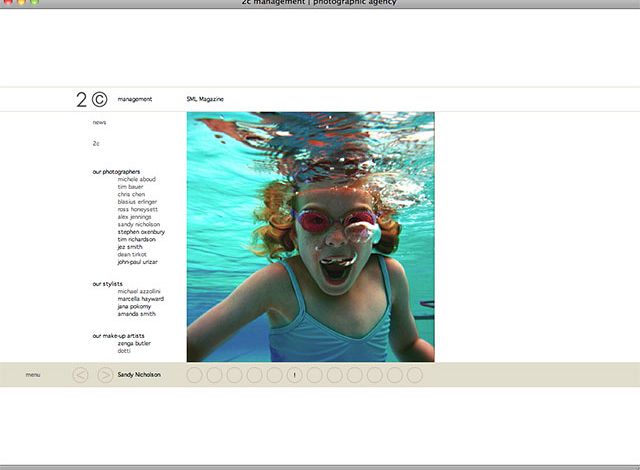
Task: View Sandy Nicholson in photographers list
Action: pyautogui.click(x=138, y=224)
